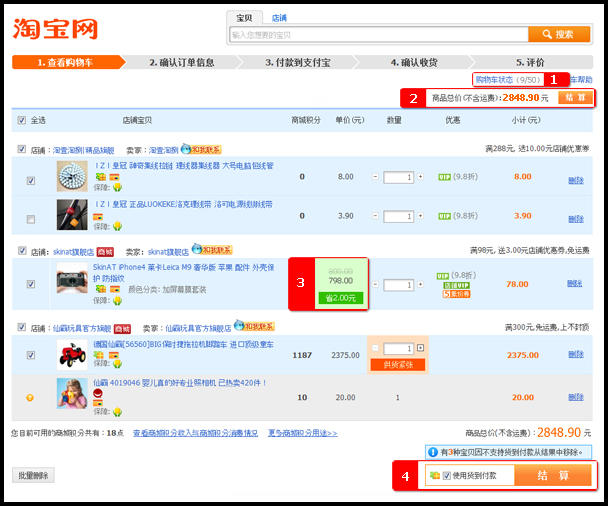Click the plus icon to increase tractor toy quantity
The image size is (608, 506).
point(420,348)
